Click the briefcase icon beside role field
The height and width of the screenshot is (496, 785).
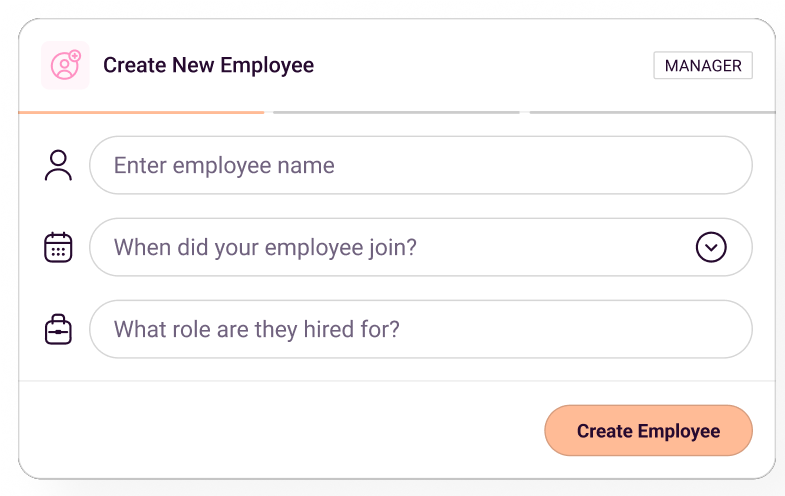(59, 329)
